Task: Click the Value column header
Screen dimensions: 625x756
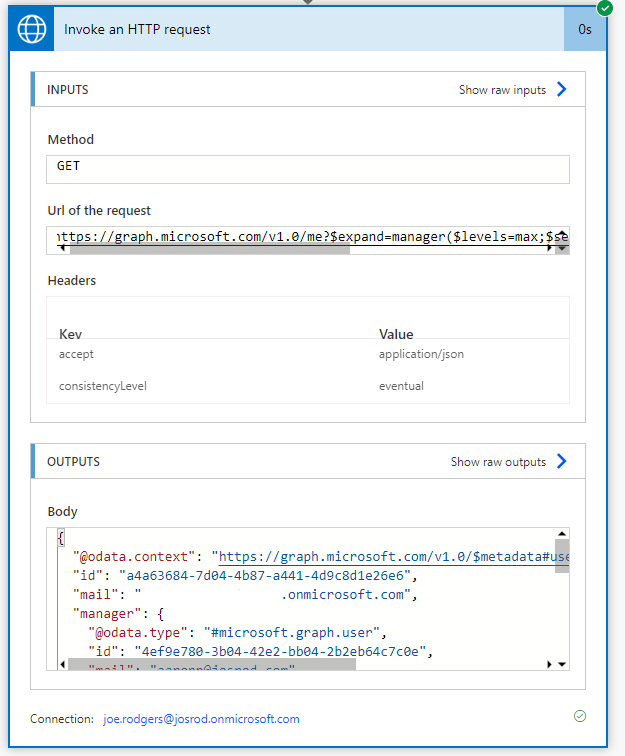Action: tap(396, 334)
